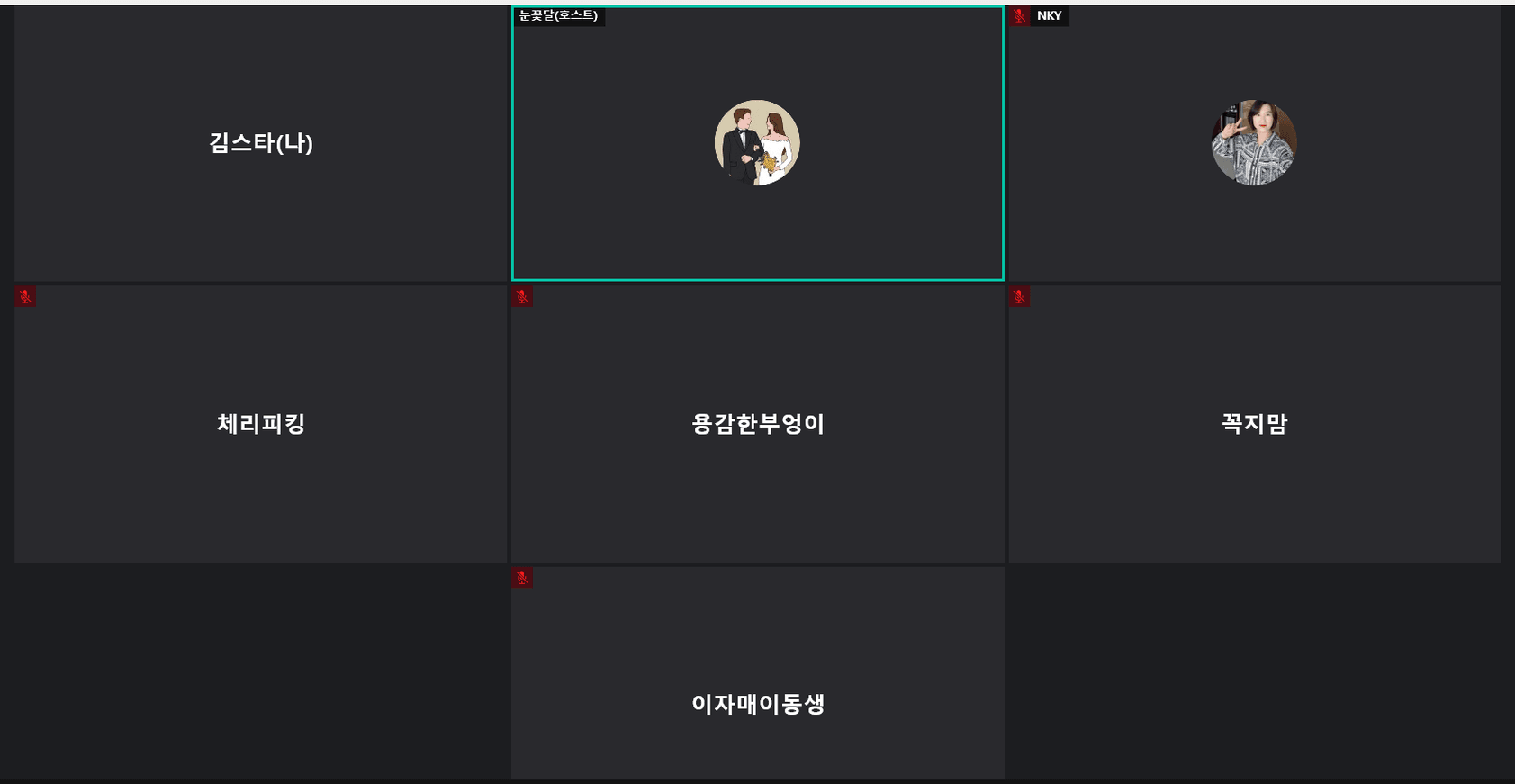Click 체리피킹's muted microphone icon
Image resolution: width=1515 pixels, height=784 pixels.
click(x=25, y=296)
